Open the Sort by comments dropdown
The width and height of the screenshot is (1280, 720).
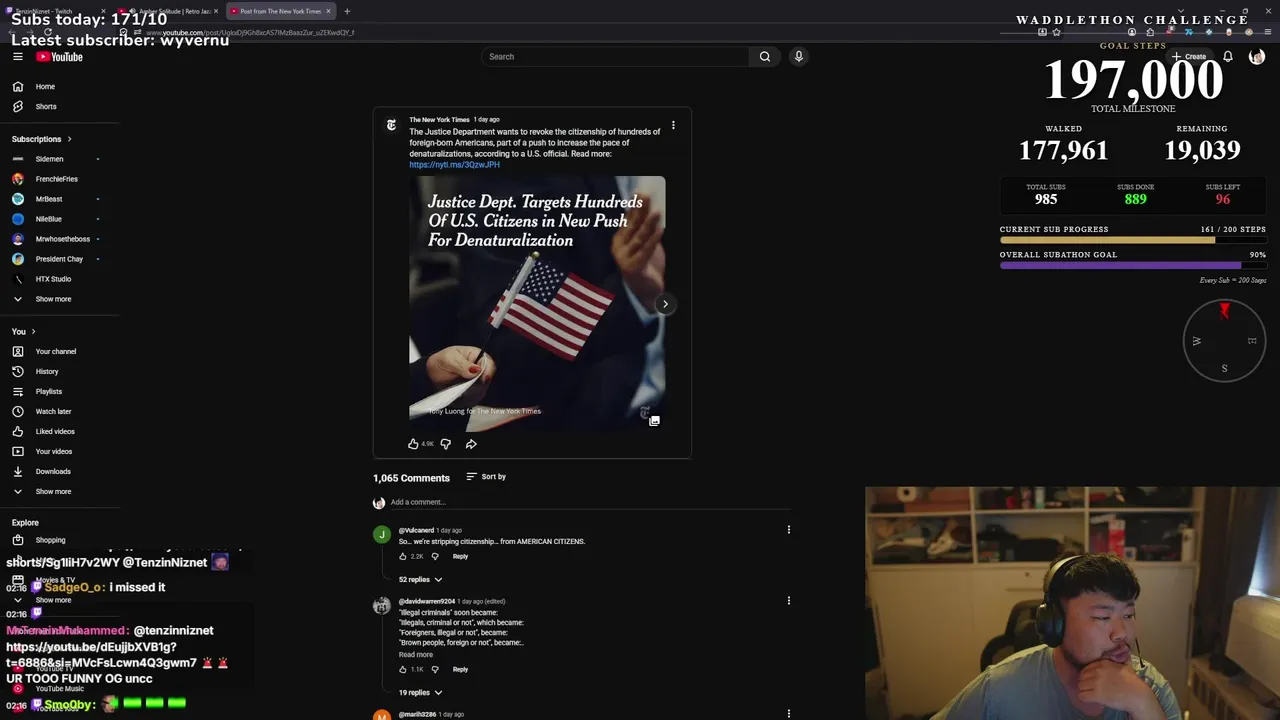486,477
